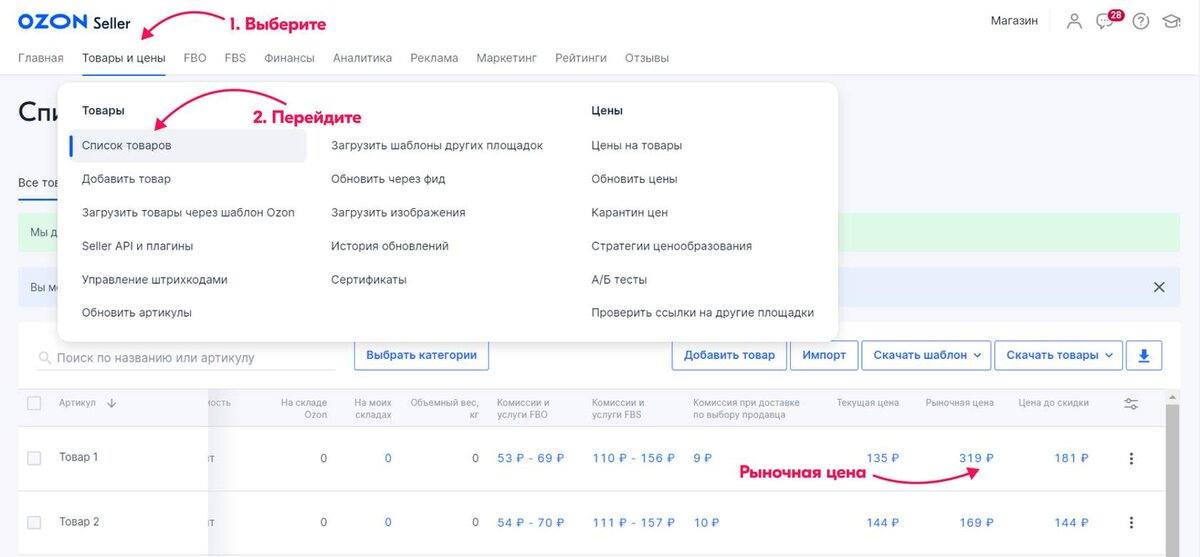Expand the Скачать товары dropdown
The image size is (1200, 557).
click(x=1059, y=355)
